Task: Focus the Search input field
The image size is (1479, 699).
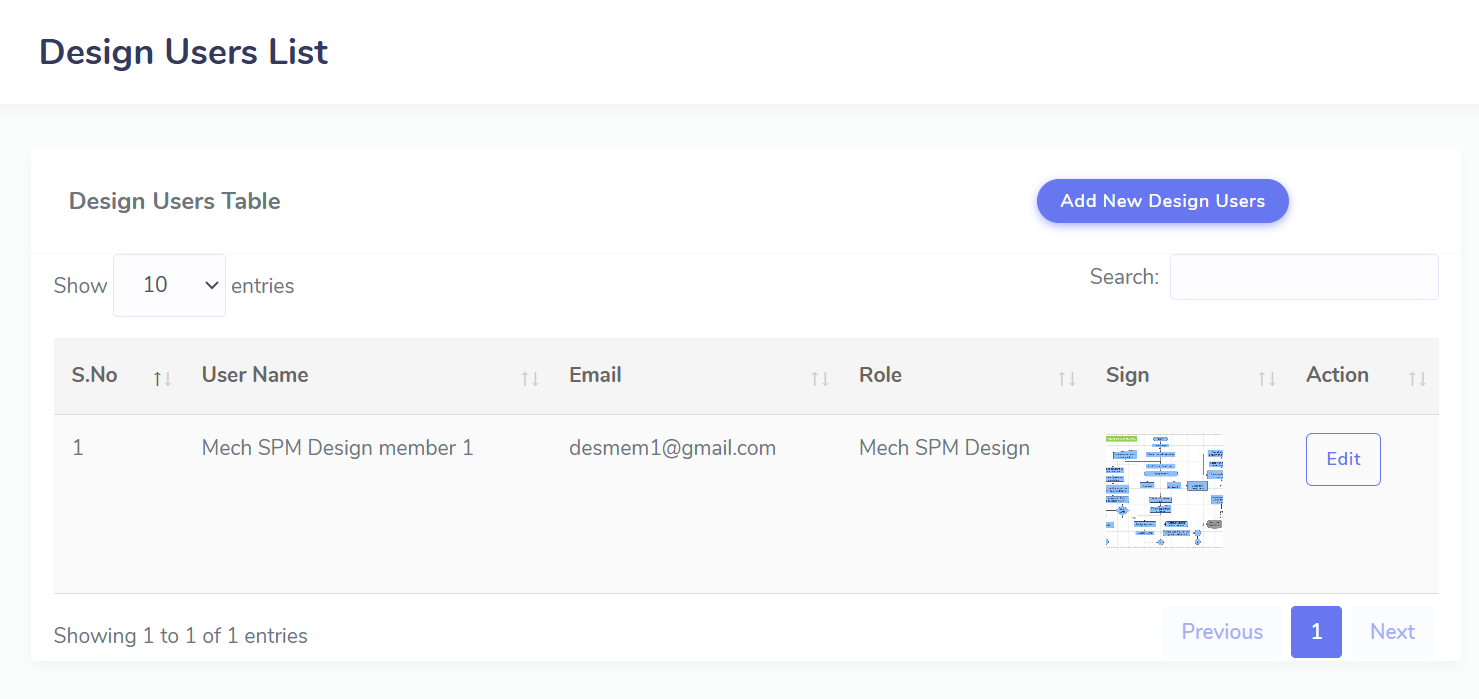Action: coord(1304,277)
